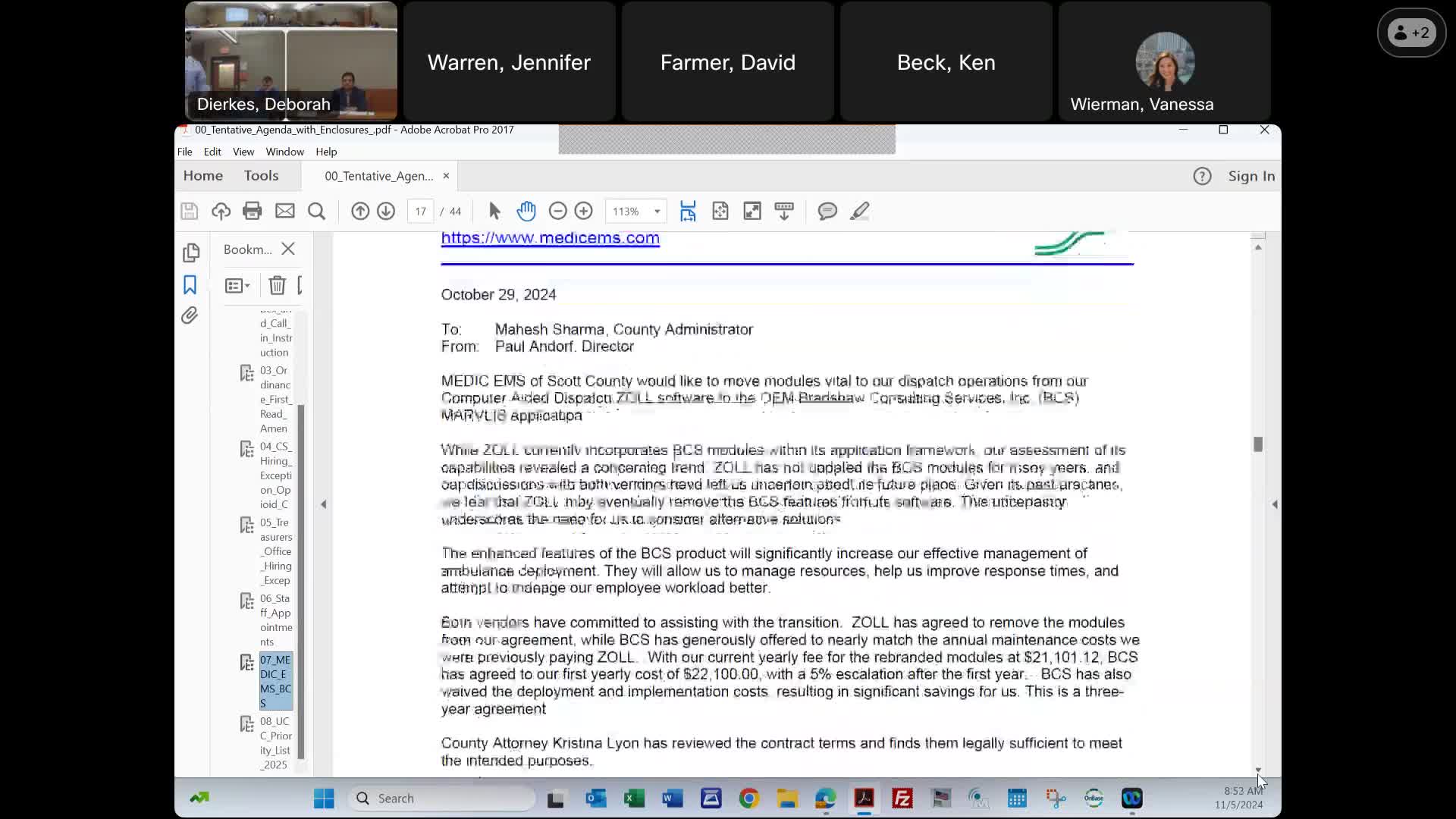Viewport: 1456px width, 819px height.
Task: Send file by email envelope icon
Action: [x=285, y=212]
